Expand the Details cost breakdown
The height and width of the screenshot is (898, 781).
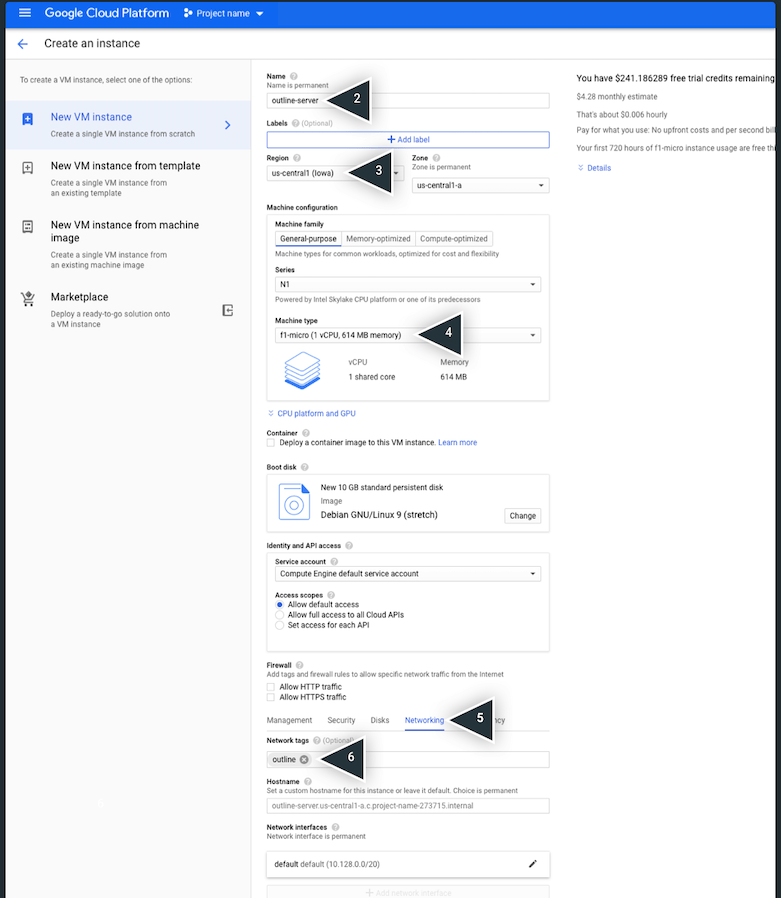(x=594, y=168)
